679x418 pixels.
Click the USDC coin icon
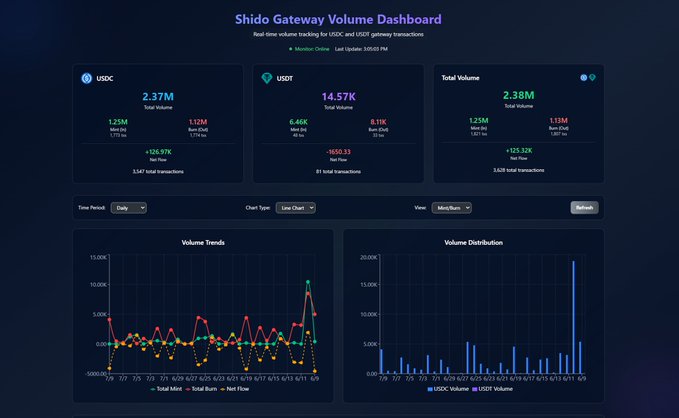pyautogui.click(x=87, y=78)
